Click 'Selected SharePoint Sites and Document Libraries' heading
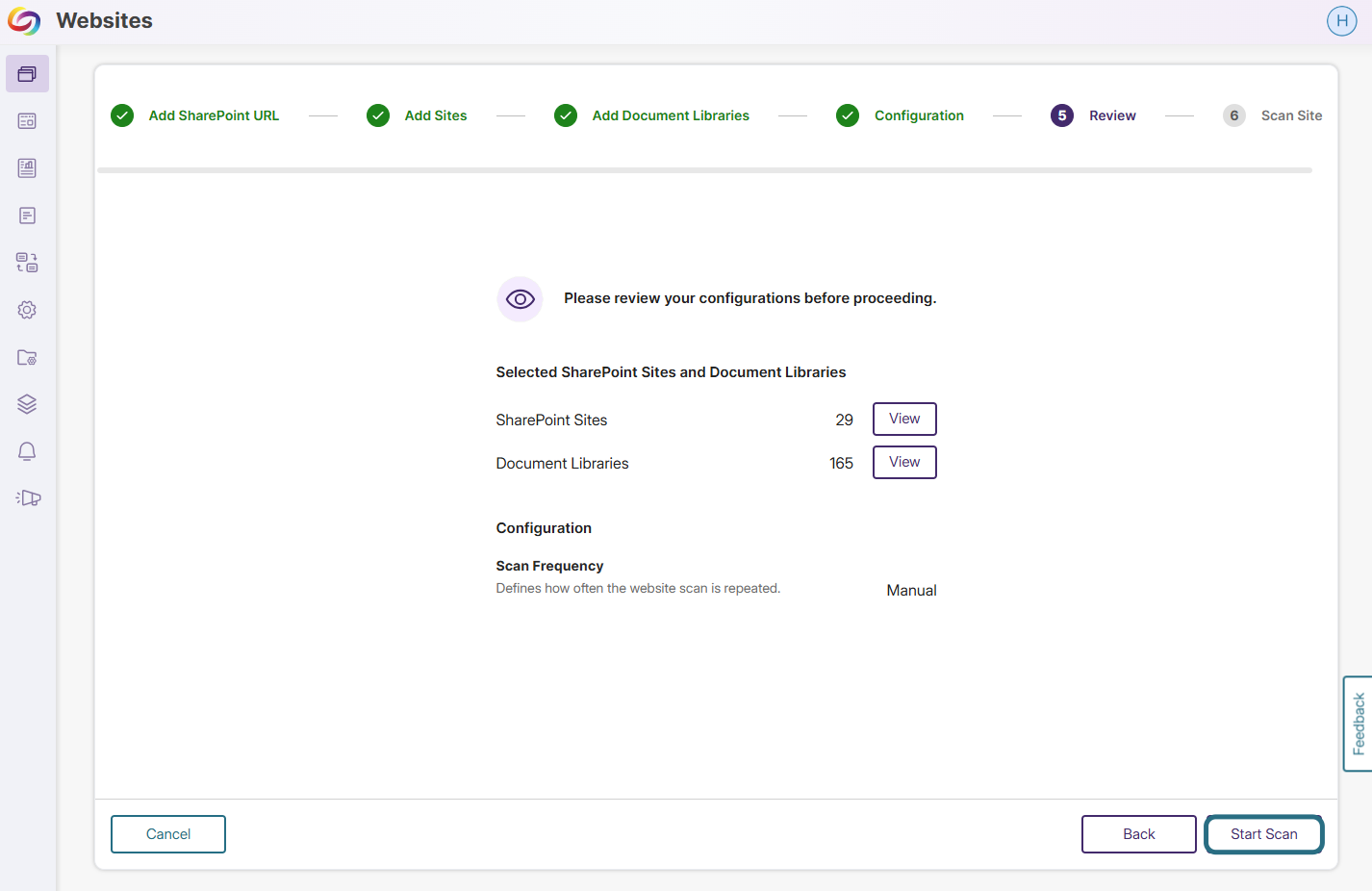 [671, 372]
